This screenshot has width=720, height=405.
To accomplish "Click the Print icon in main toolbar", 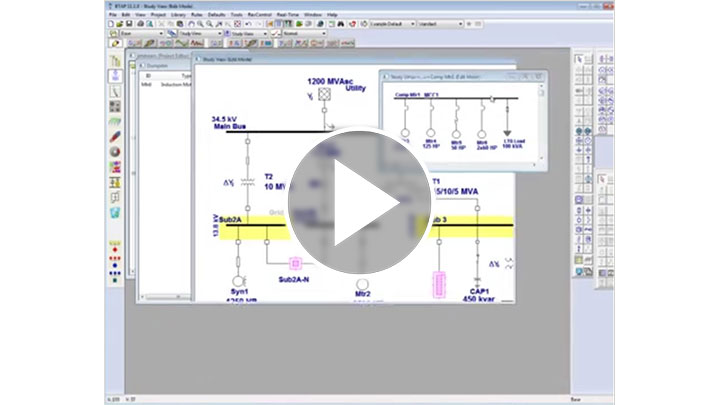I will (x=141, y=24).
